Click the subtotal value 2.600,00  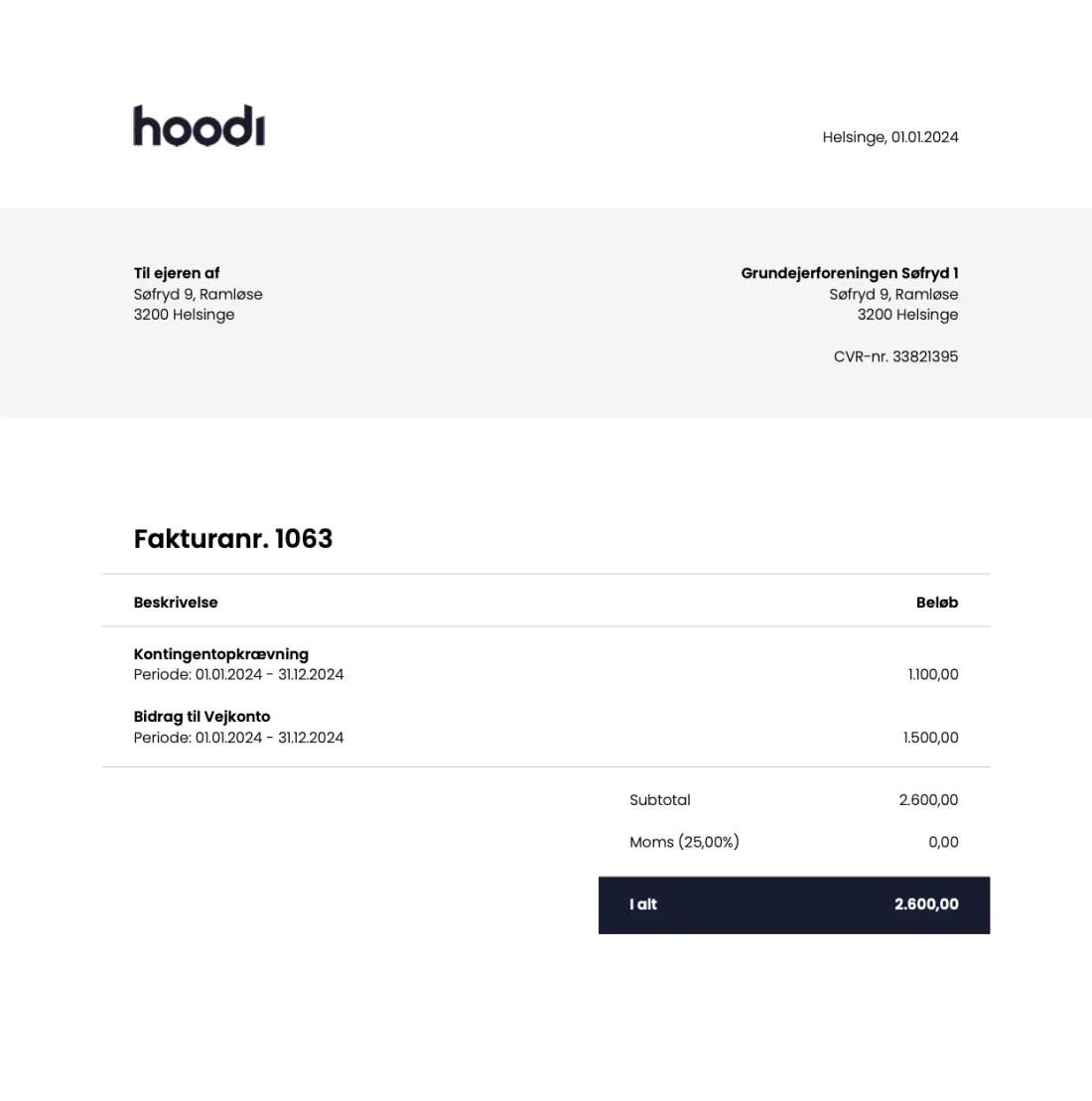[x=928, y=800]
